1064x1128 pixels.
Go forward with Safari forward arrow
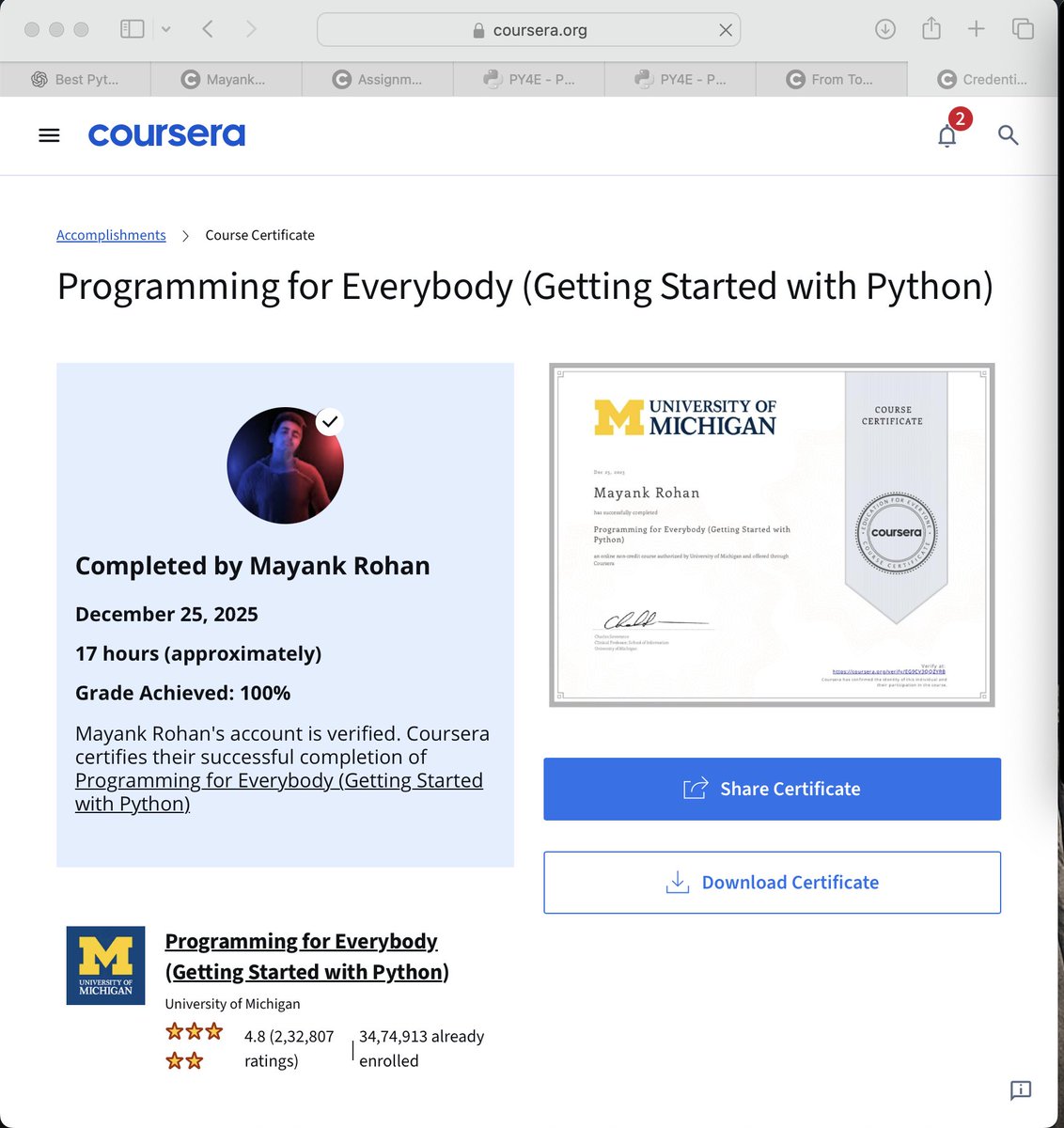coord(251,29)
